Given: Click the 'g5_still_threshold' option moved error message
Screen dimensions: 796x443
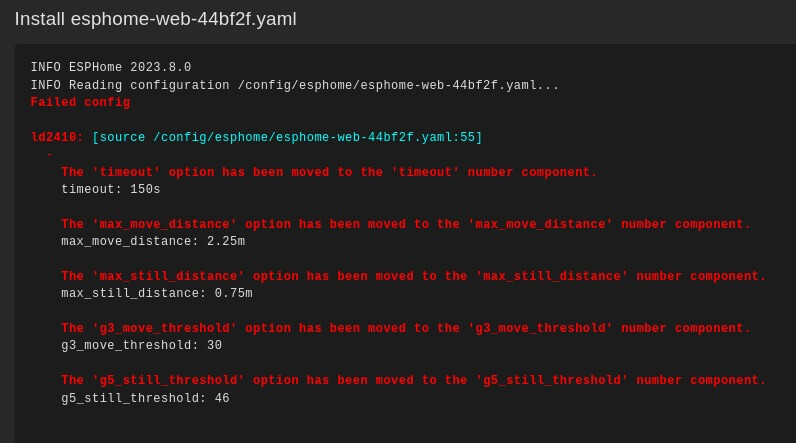Looking at the screenshot, I should point(413,381).
